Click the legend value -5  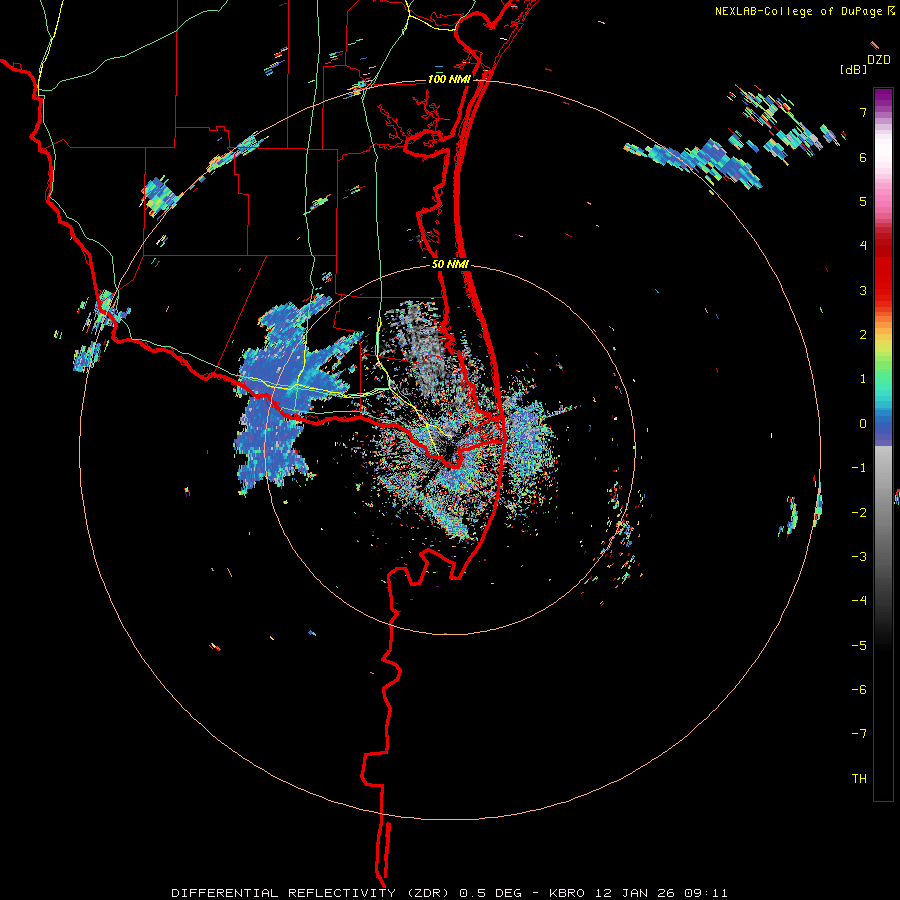click(859, 646)
